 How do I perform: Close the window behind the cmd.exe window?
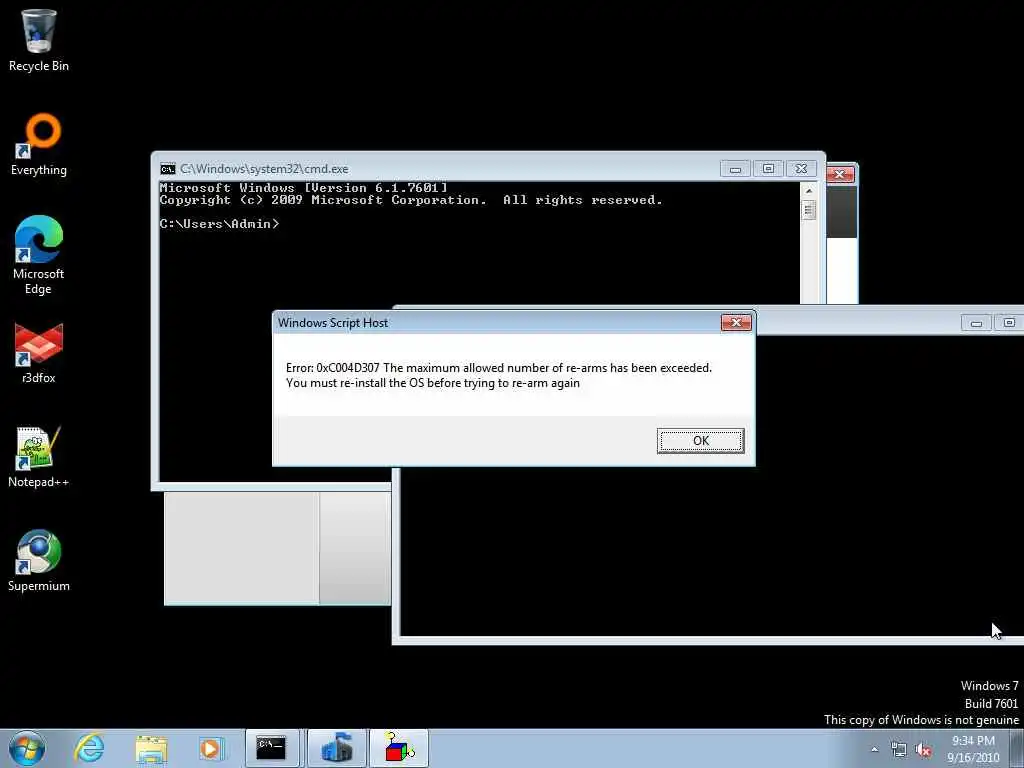pos(840,174)
